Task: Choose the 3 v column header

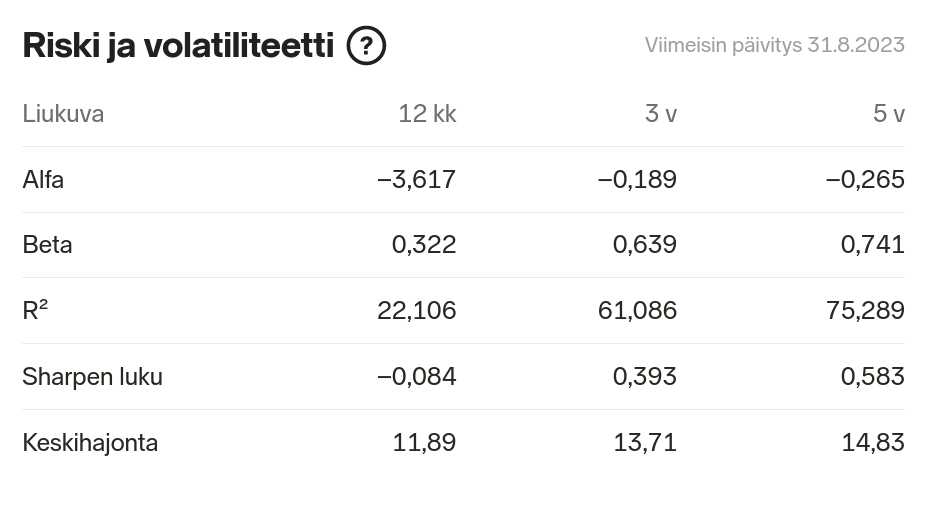Action: pyautogui.click(x=660, y=114)
